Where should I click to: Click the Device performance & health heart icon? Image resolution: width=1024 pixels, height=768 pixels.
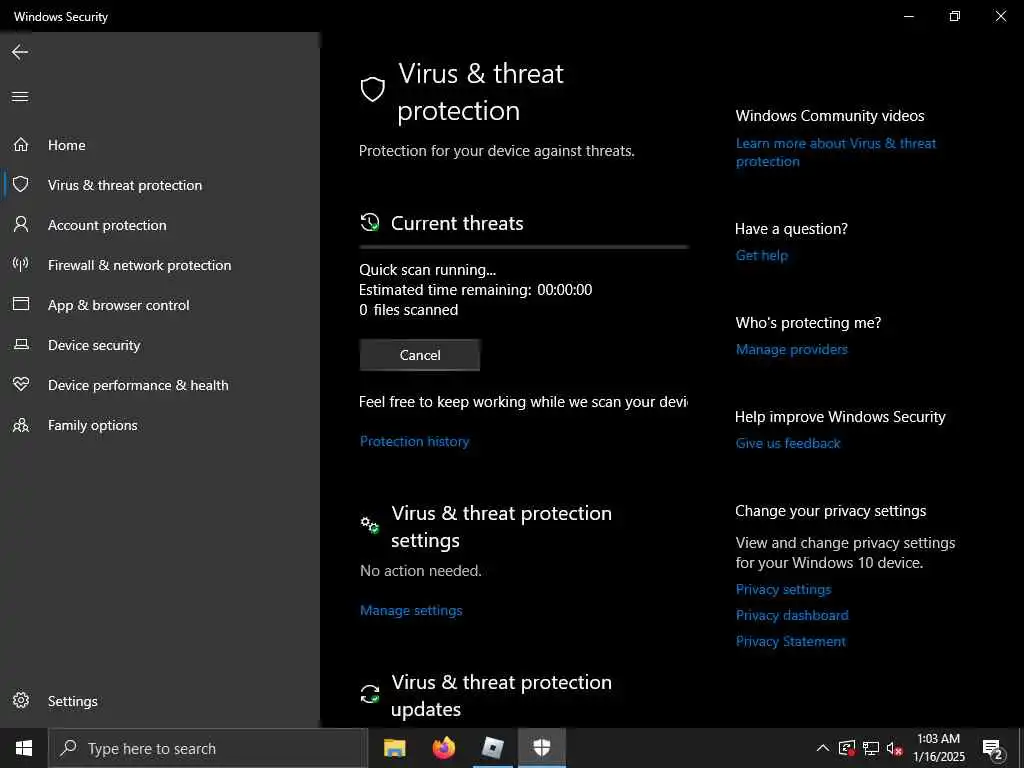(x=20, y=385)
